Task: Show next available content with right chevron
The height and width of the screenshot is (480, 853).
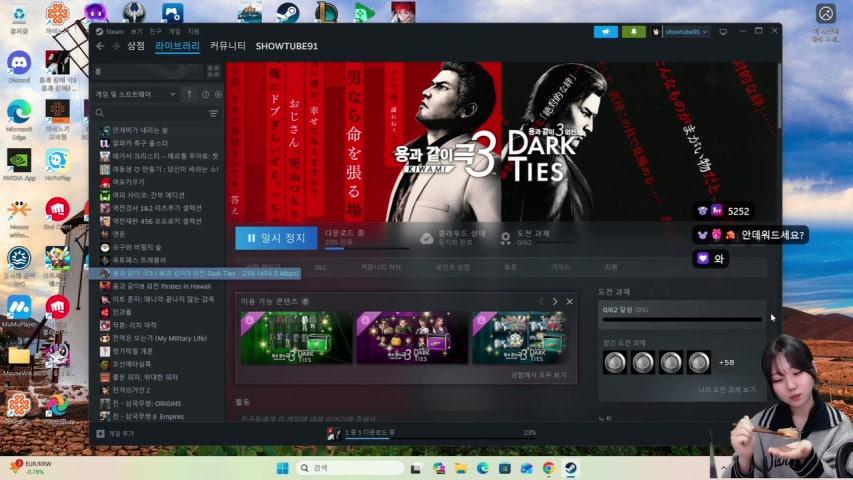Action: 556,301
